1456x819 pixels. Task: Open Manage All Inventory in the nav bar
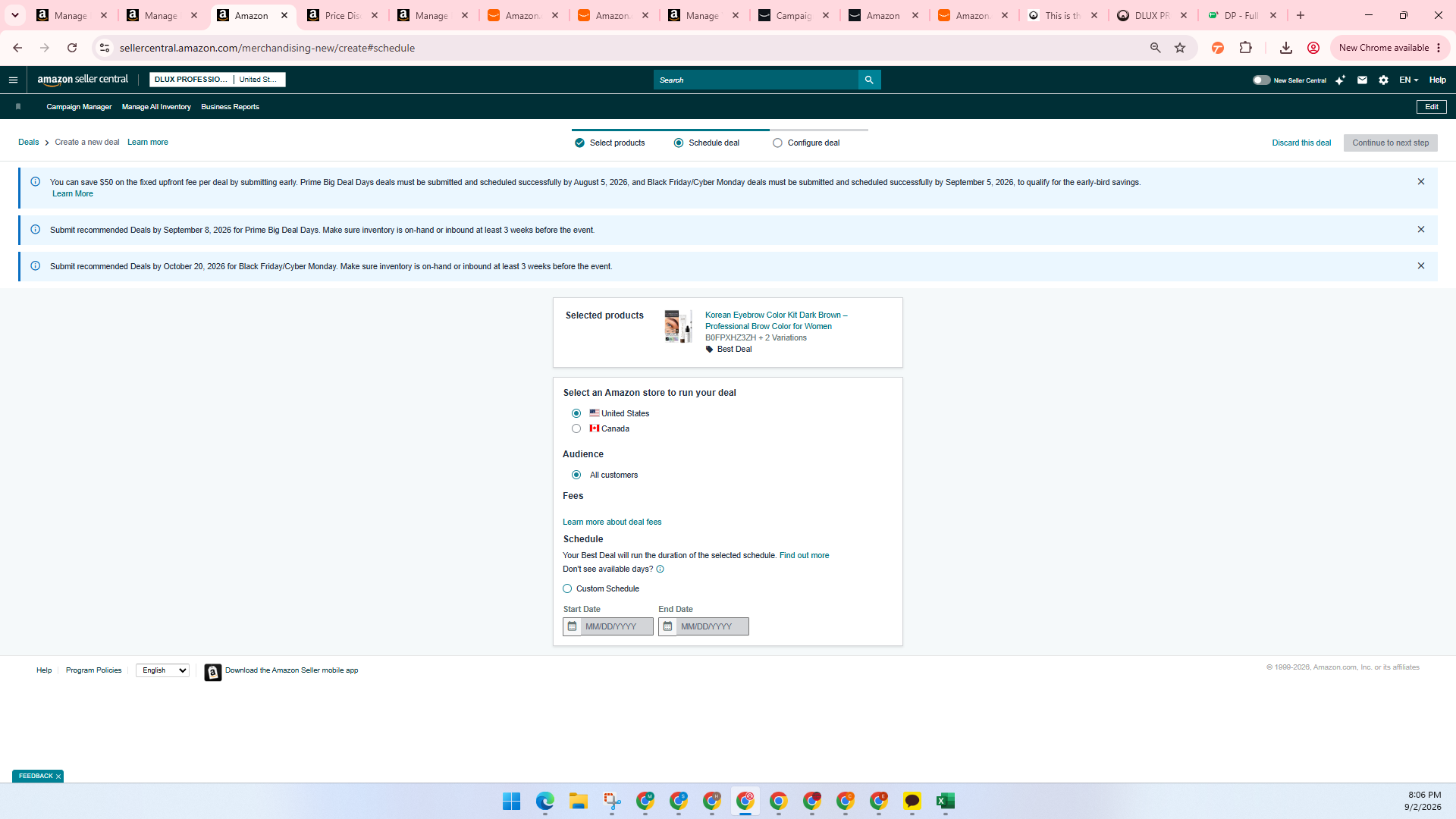156,107
